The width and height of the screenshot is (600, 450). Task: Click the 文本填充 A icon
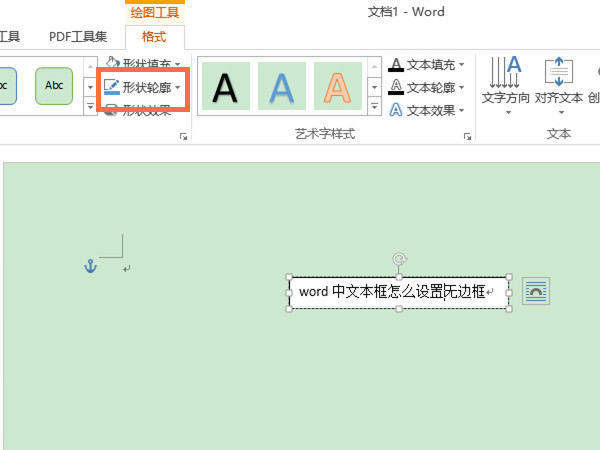(396, 65)
